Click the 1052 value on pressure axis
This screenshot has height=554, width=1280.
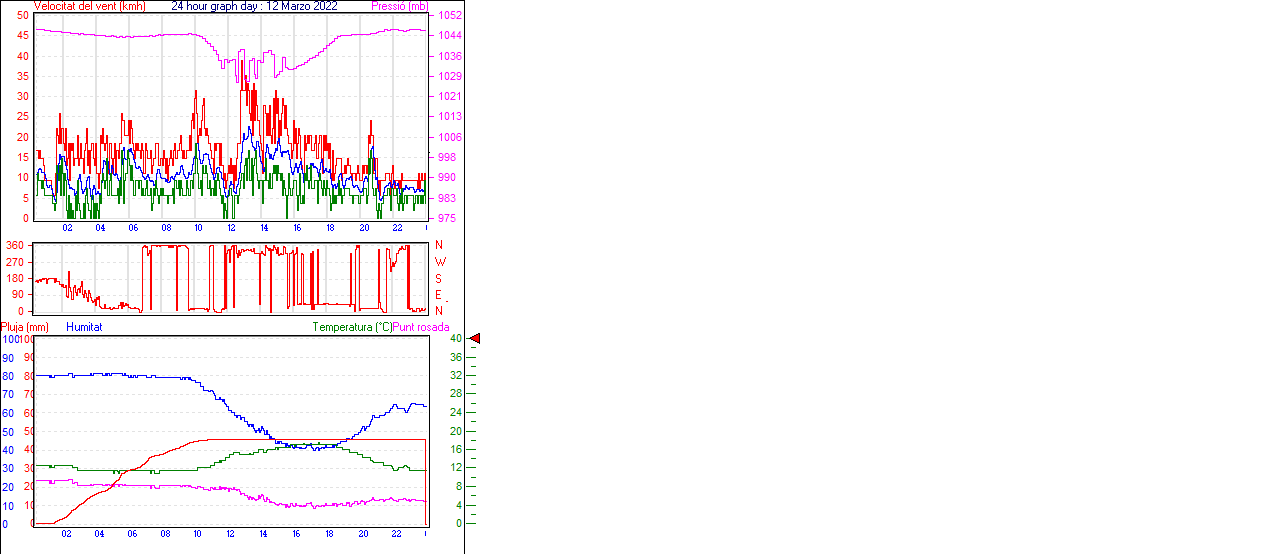(449, 16)
